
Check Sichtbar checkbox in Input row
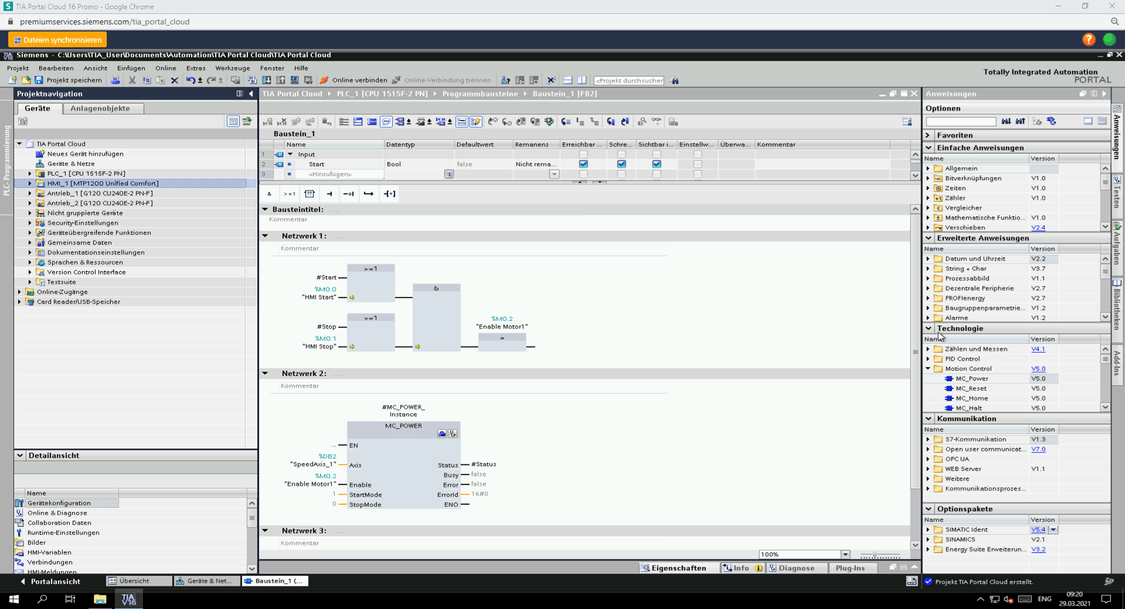(656, 154)
